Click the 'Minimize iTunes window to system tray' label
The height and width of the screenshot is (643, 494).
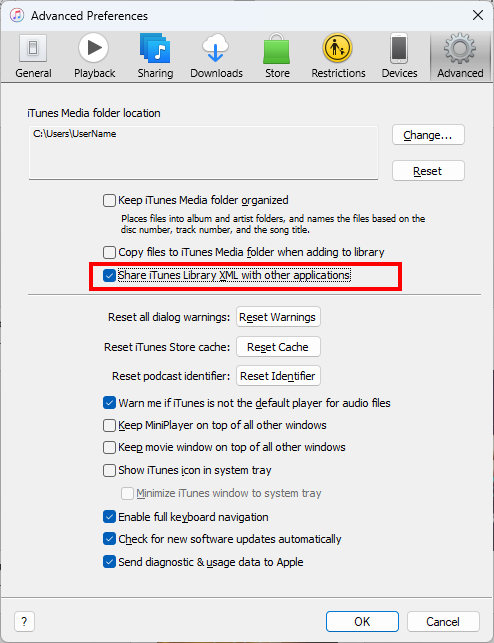coord(229,493)
